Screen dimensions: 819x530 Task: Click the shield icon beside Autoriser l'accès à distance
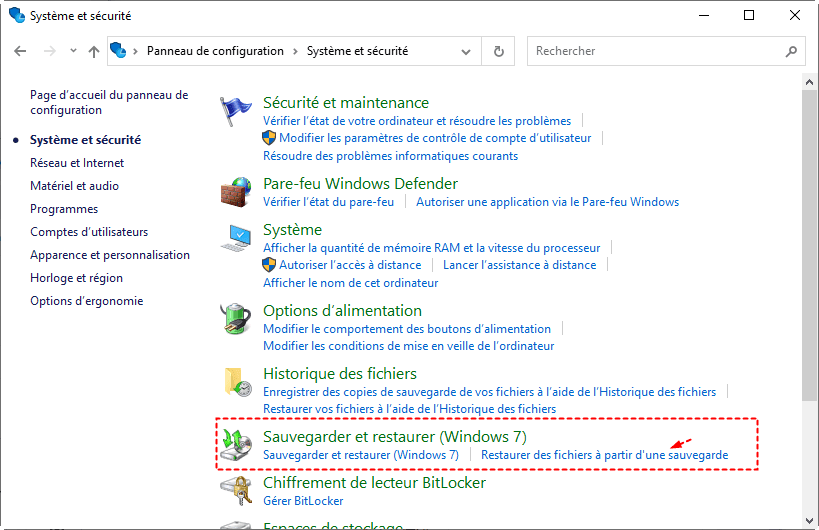268,265
